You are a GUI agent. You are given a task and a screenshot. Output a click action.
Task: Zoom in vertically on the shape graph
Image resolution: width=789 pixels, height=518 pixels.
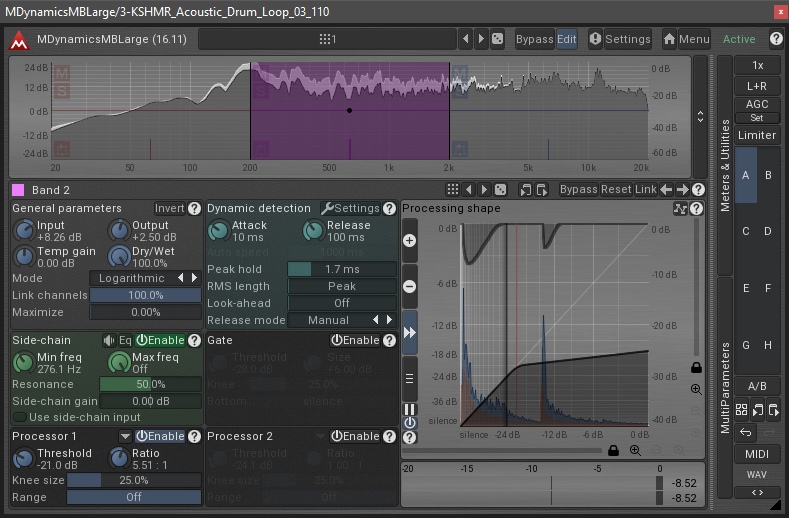pos(696,389)
